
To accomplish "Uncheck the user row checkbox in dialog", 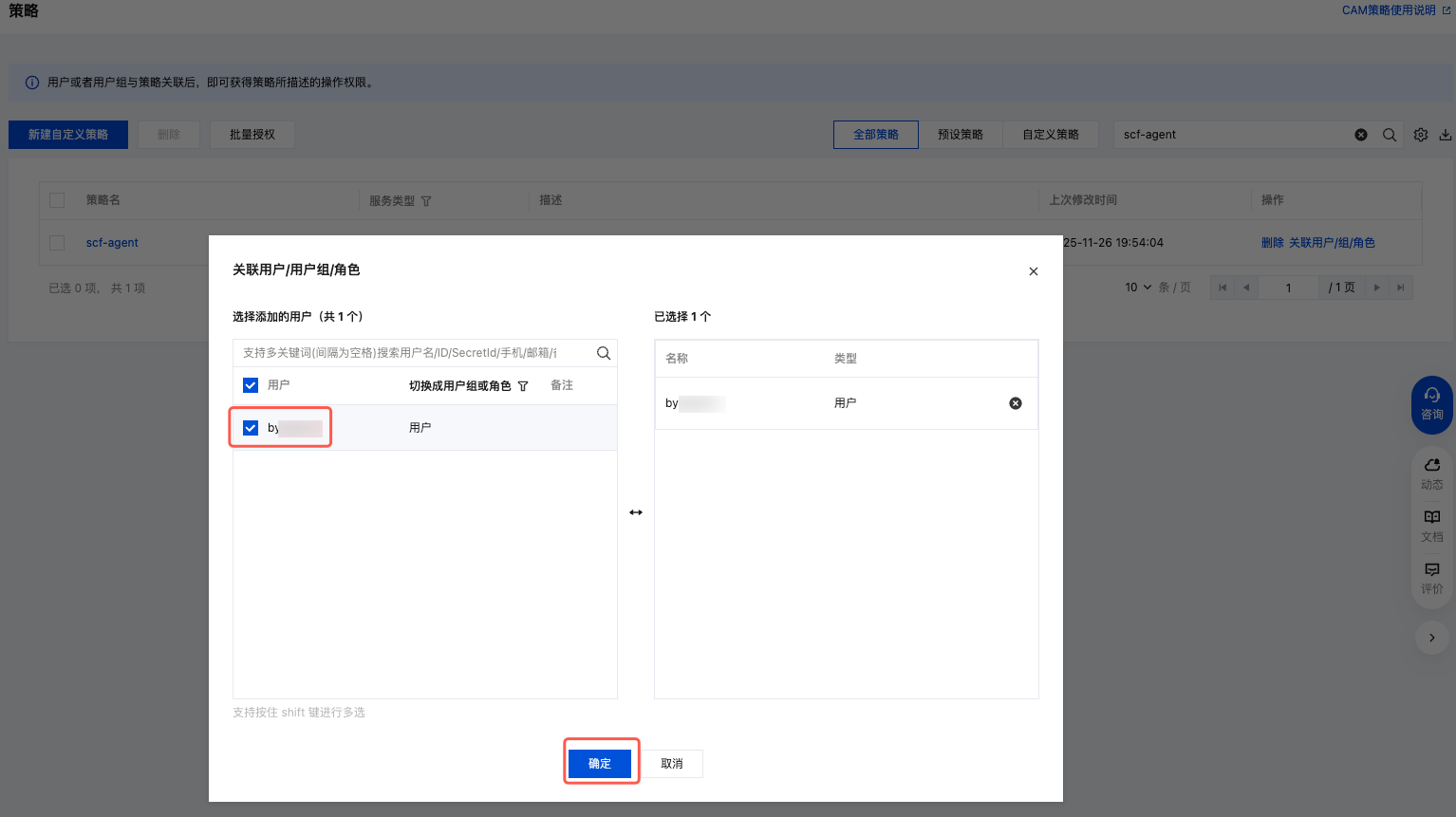I will tap(251, 428).
